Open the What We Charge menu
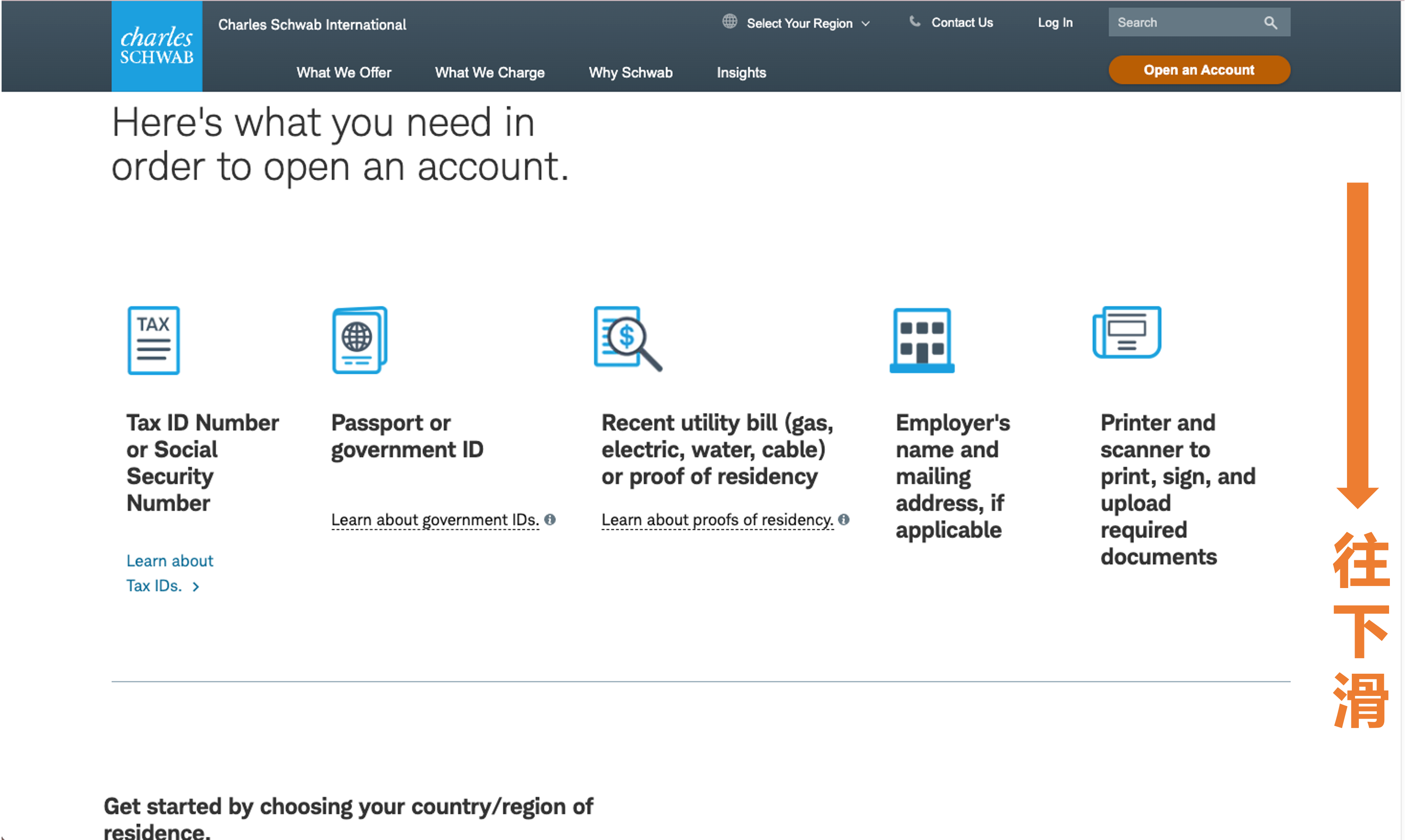Viewport: 1426px width, 840px height. pos(490,73)
